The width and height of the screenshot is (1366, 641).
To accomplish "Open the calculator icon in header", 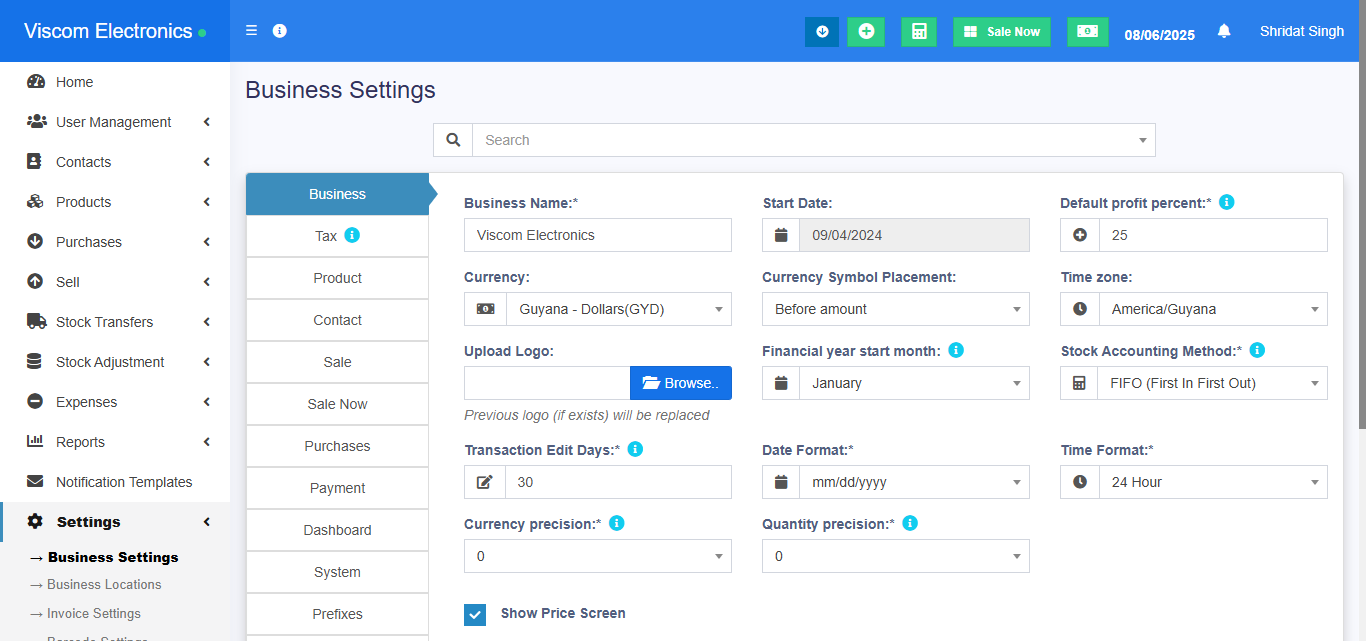I will click(x=918, y=32).
